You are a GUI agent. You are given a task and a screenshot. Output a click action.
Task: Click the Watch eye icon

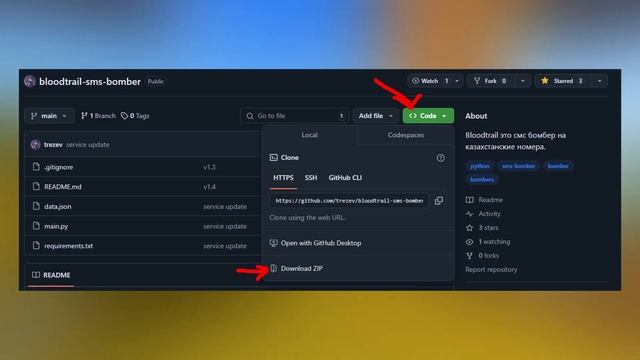coord(416,81)
